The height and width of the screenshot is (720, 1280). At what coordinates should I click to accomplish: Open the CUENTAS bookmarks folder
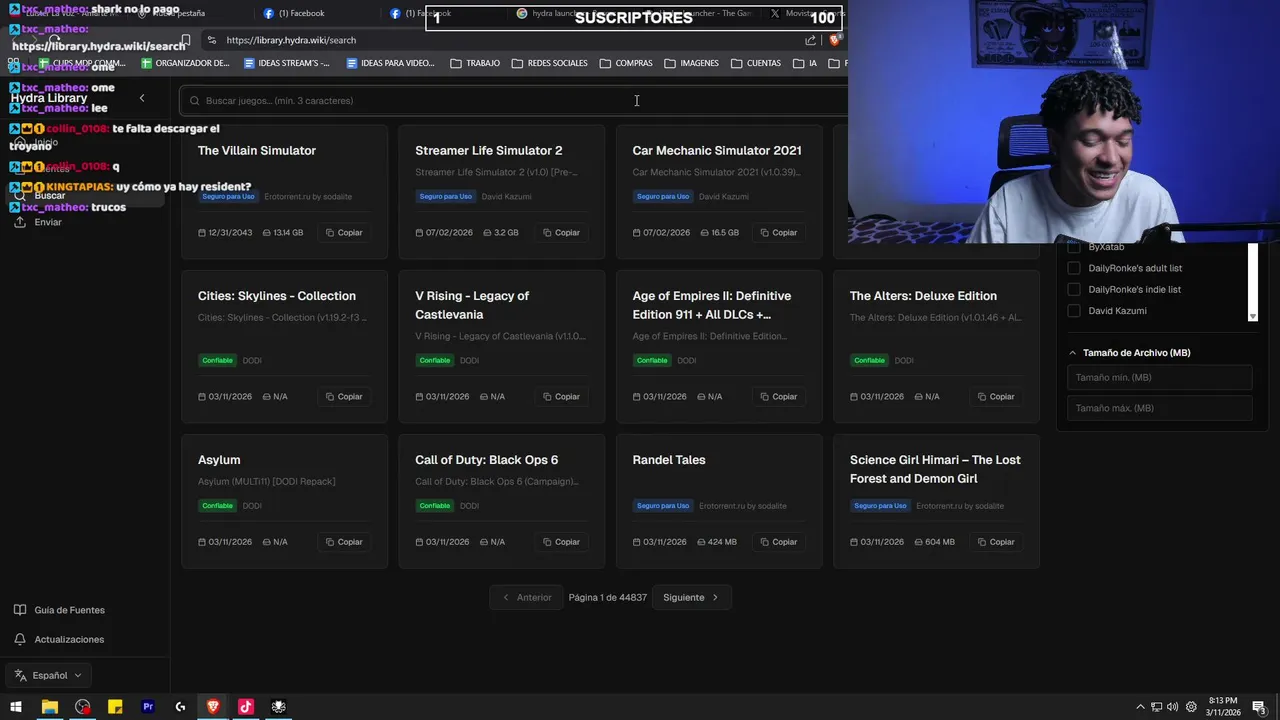(756, 63)
